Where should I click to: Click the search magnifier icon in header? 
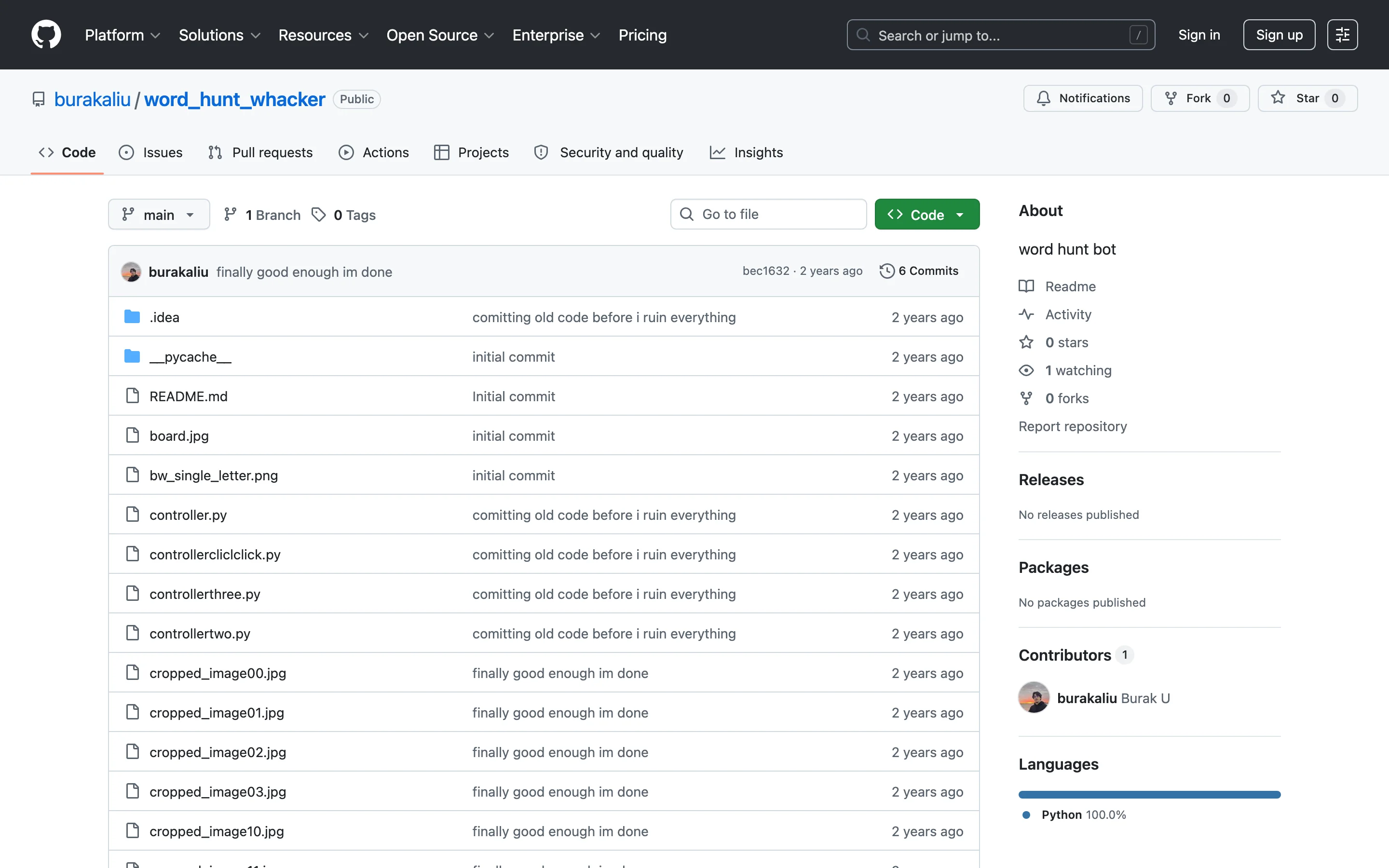[863, 35]
